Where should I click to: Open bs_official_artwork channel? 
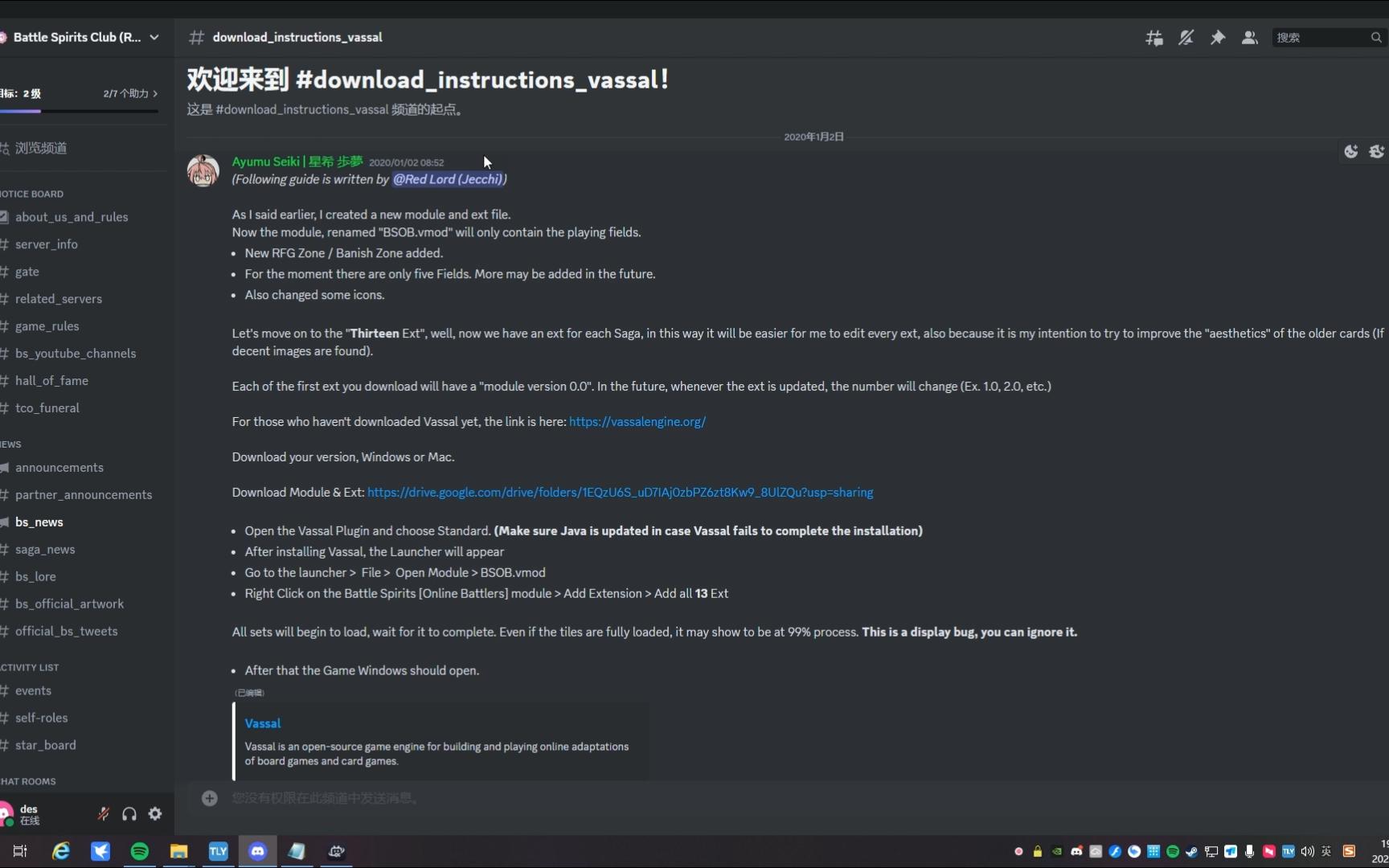point(69,604)
